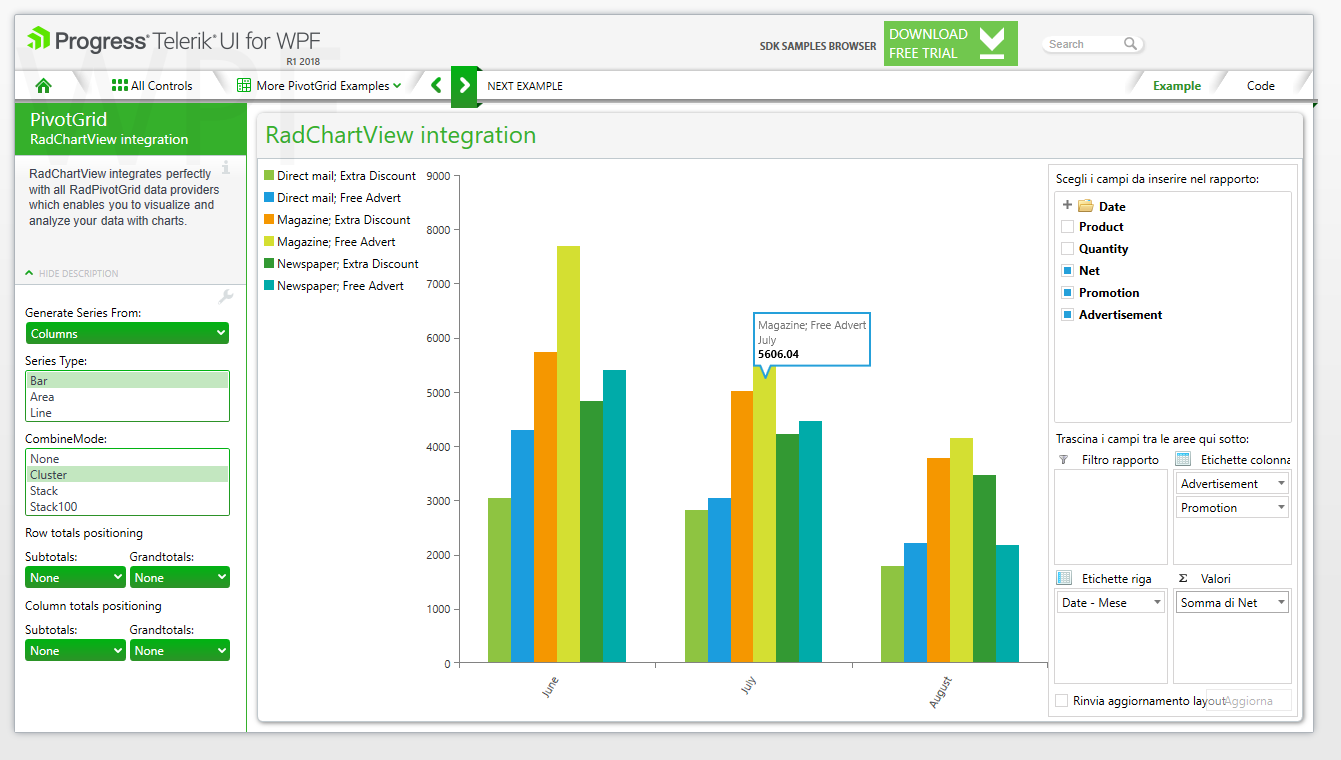Viewport: 1341px width, 760px height.
Task: Uncheck the Promotion field checkbox
Action: click(1067, 293)
